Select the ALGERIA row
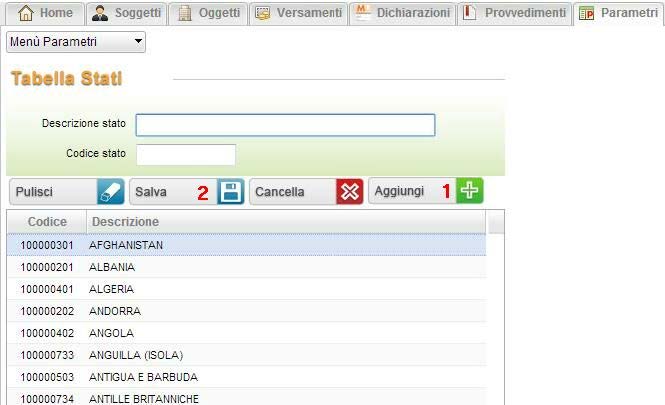Image resolution: width=665 pixels, height=405 pixels. (x=246, y=289)
